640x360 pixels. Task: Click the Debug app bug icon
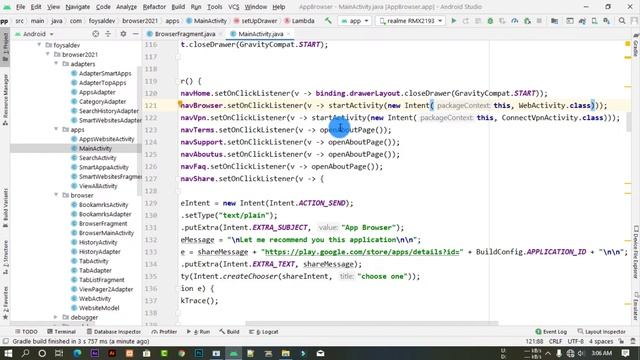pyautogui.click(x=490, y=21)
